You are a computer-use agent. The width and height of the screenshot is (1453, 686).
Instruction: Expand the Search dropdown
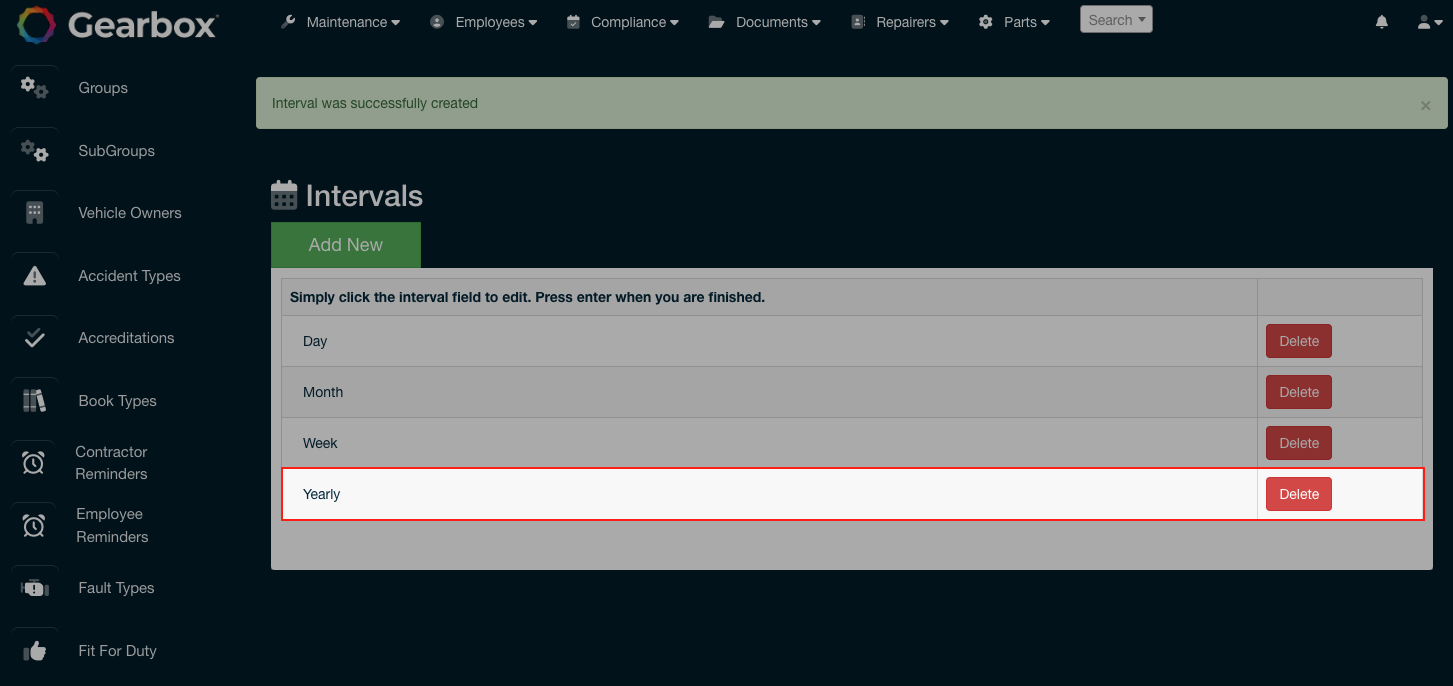(x=1115, y=19)
